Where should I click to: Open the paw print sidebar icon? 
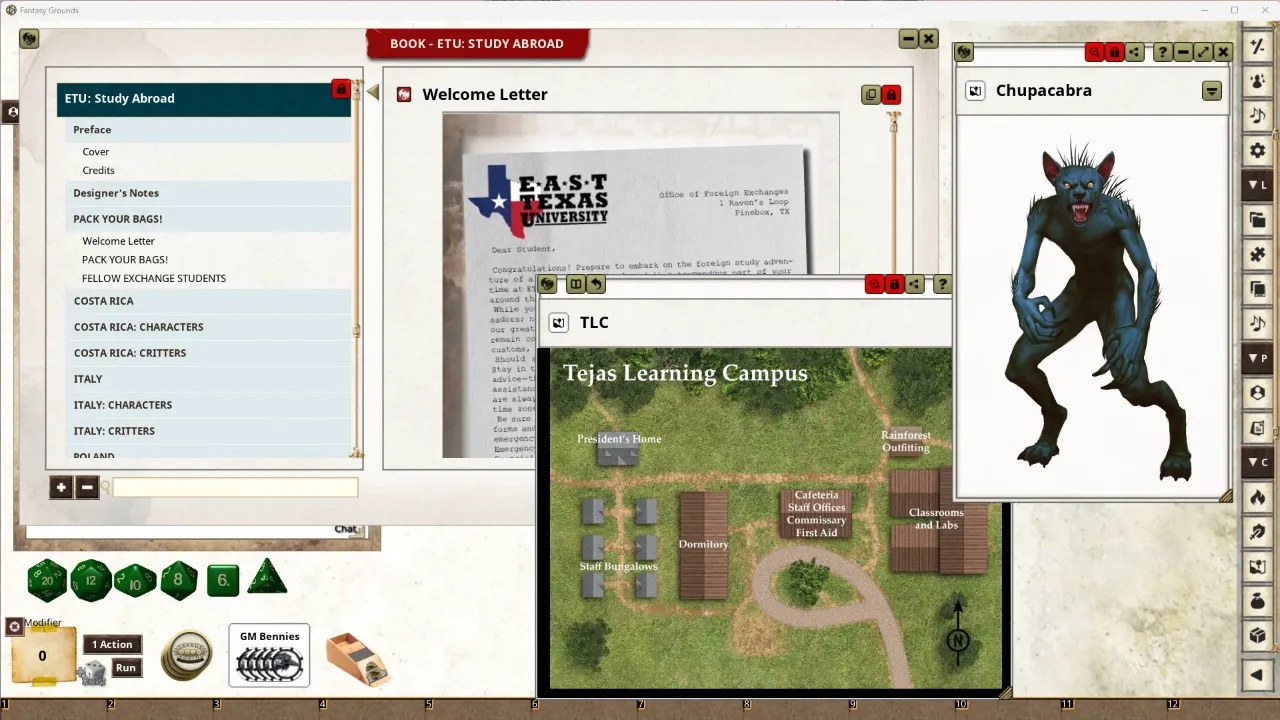[x=1257, y=81]
